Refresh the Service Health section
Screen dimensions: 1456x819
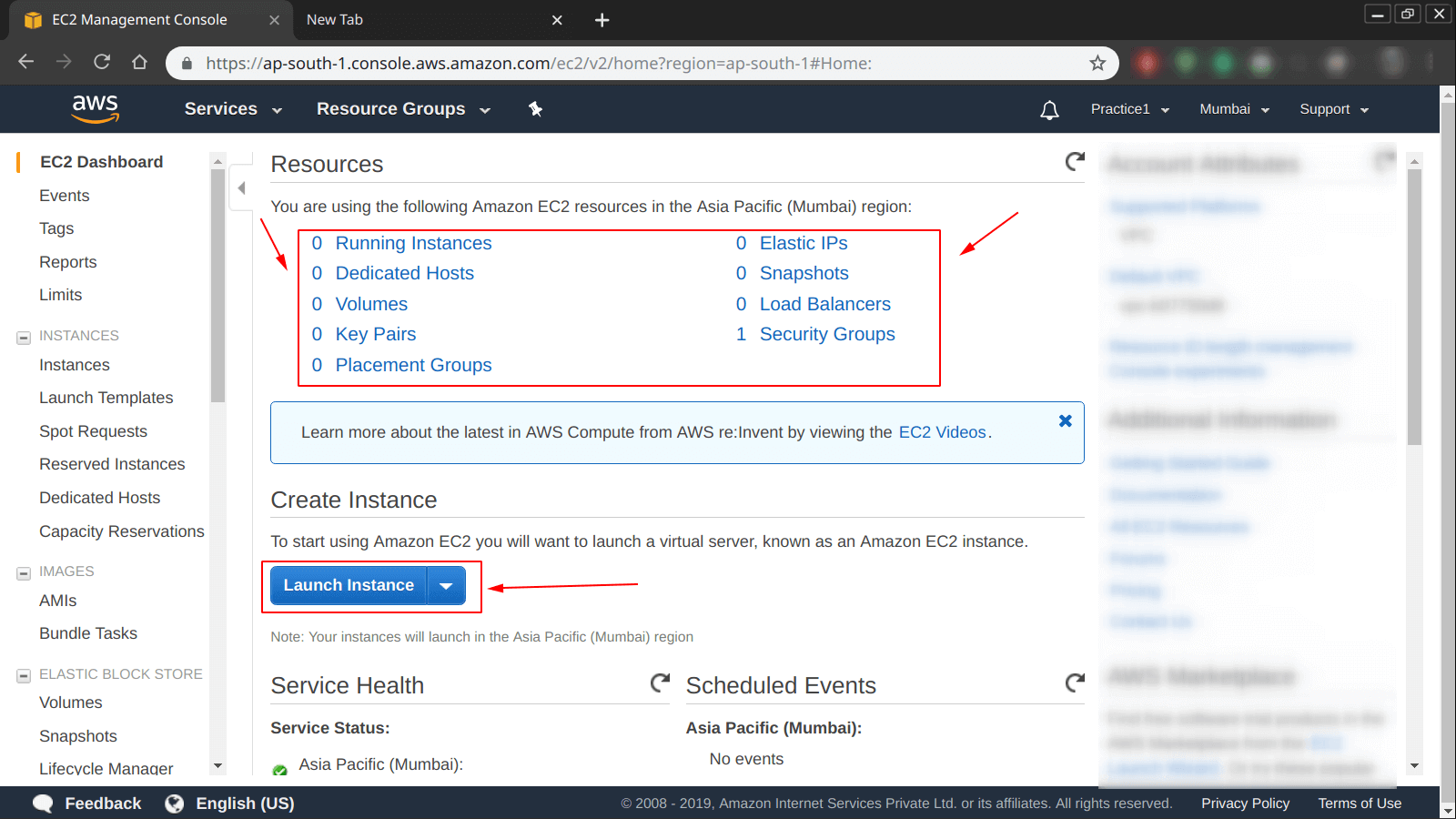660,682
